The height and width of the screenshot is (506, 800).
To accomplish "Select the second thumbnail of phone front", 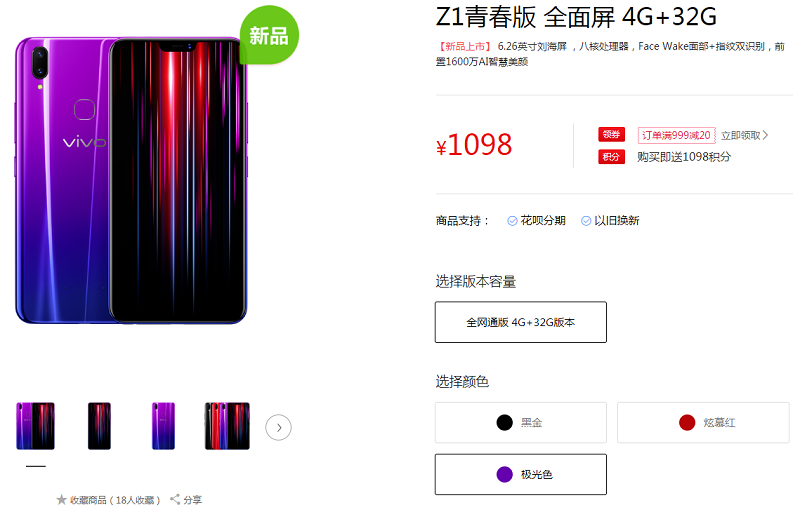I will pos(99,426).
